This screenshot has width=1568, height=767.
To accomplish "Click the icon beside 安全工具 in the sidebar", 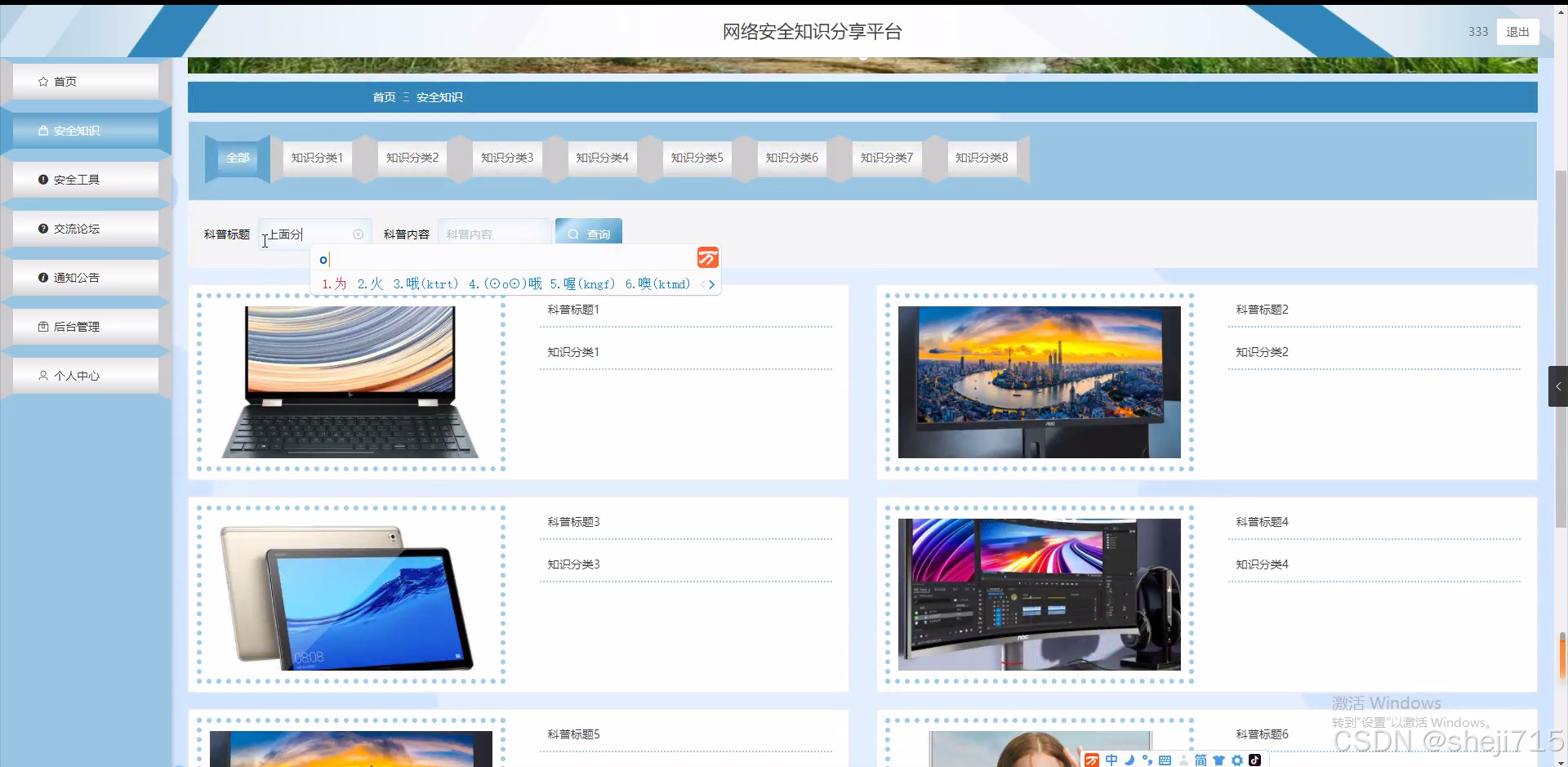I will coord(43,180).
